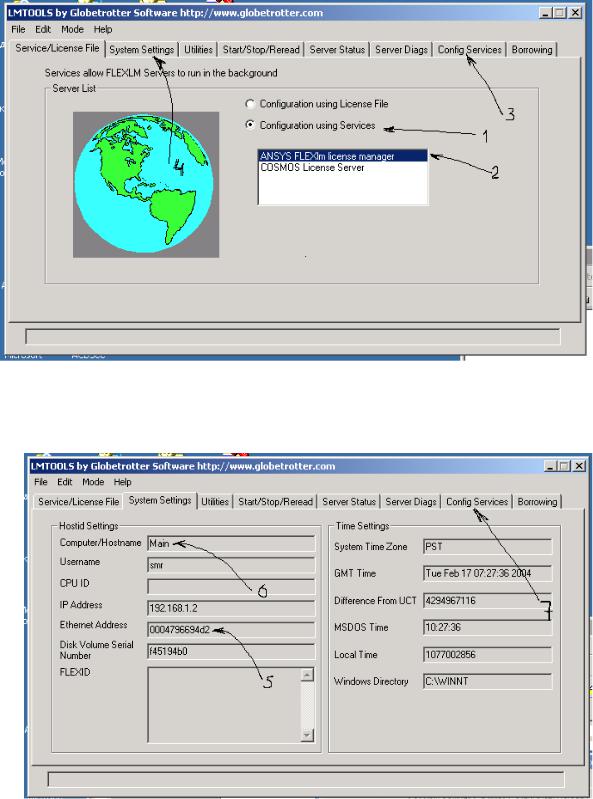This screenshot has height=799, width=593.
Task: Click FLEXID scrollbar down arrow
Action: (x=307, y=735)
